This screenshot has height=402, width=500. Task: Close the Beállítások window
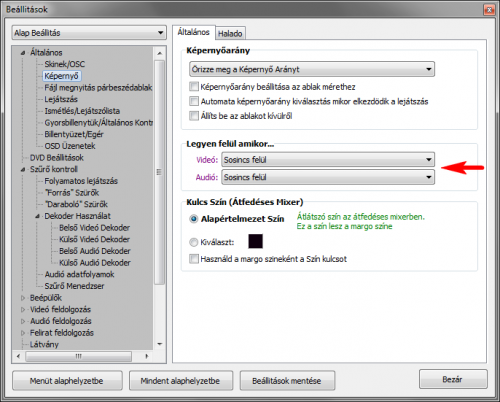click(x=489, y=10)
